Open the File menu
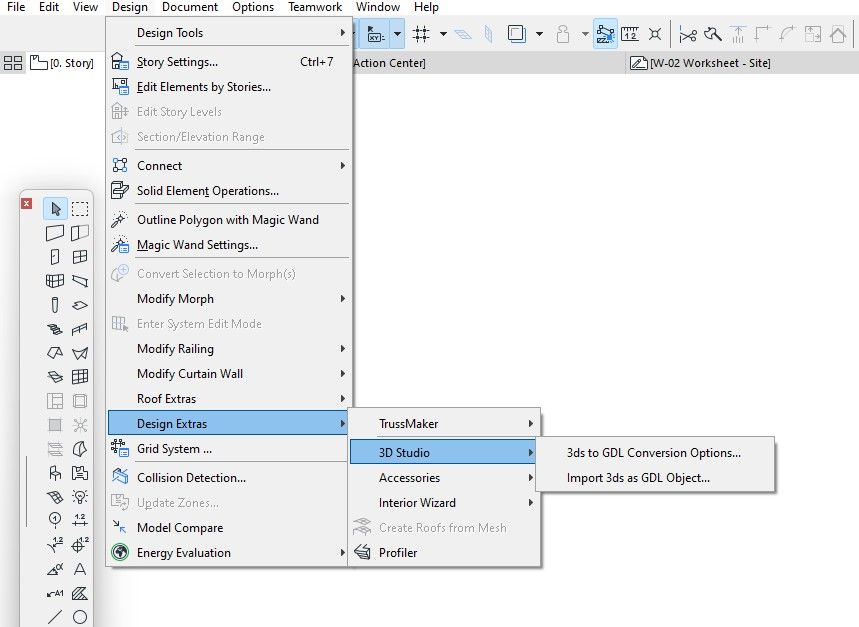The width and height of the screenshot is (859, 627). (16, 7)
